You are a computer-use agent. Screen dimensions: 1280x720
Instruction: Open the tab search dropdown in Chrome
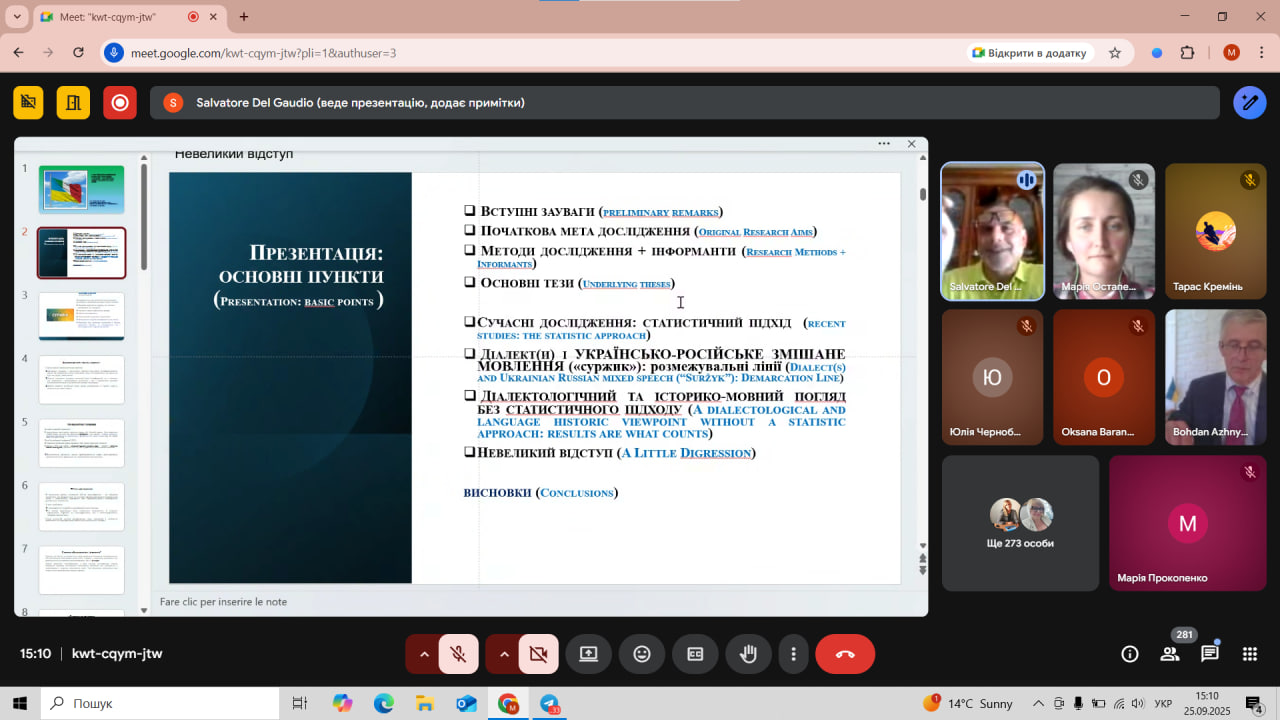coord(16,17)
